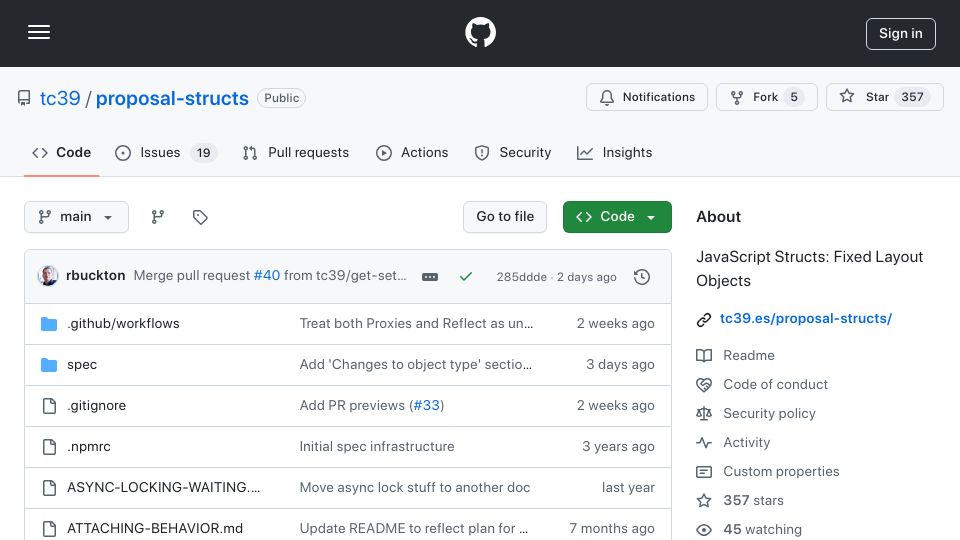The image size is (960, 540).
Task: Open rbuckton's profile link
Action: coord(96,276)
